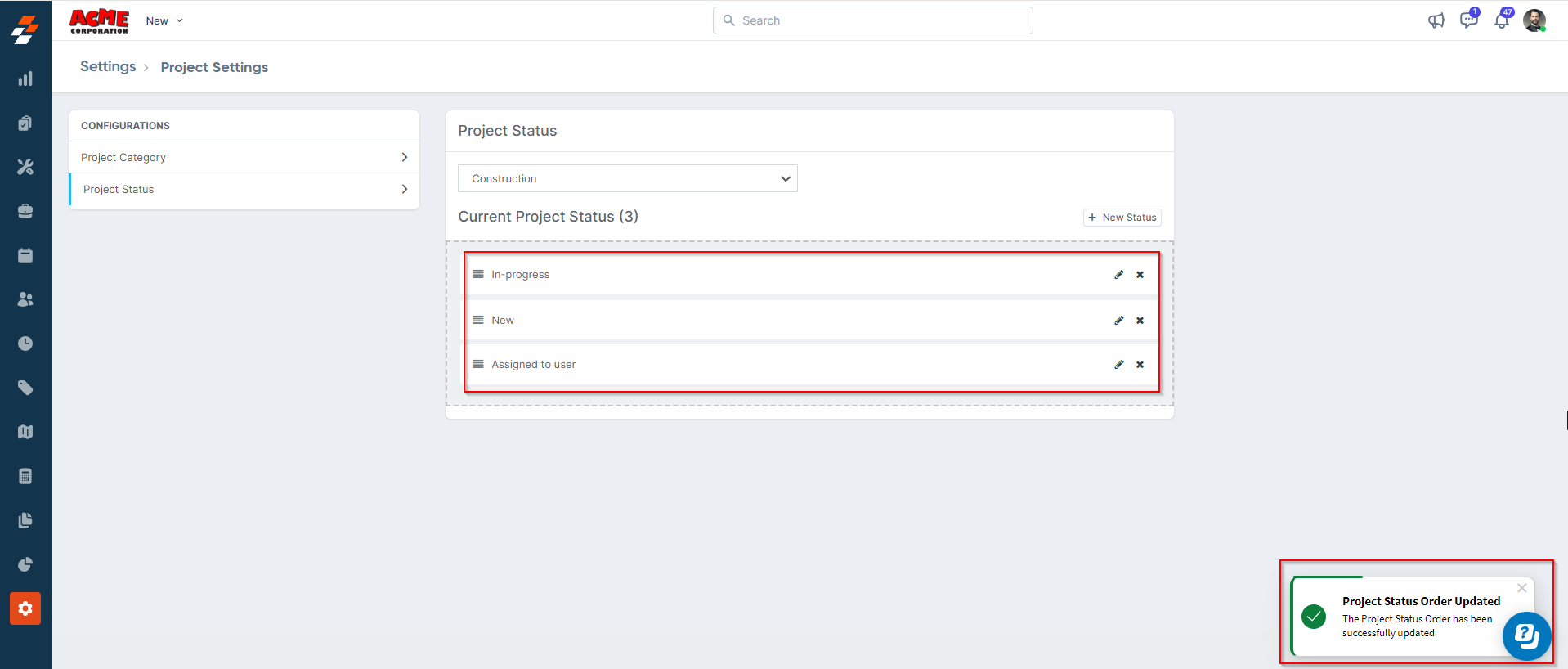Click the calendar icon in sidebar

coord(25,255)
